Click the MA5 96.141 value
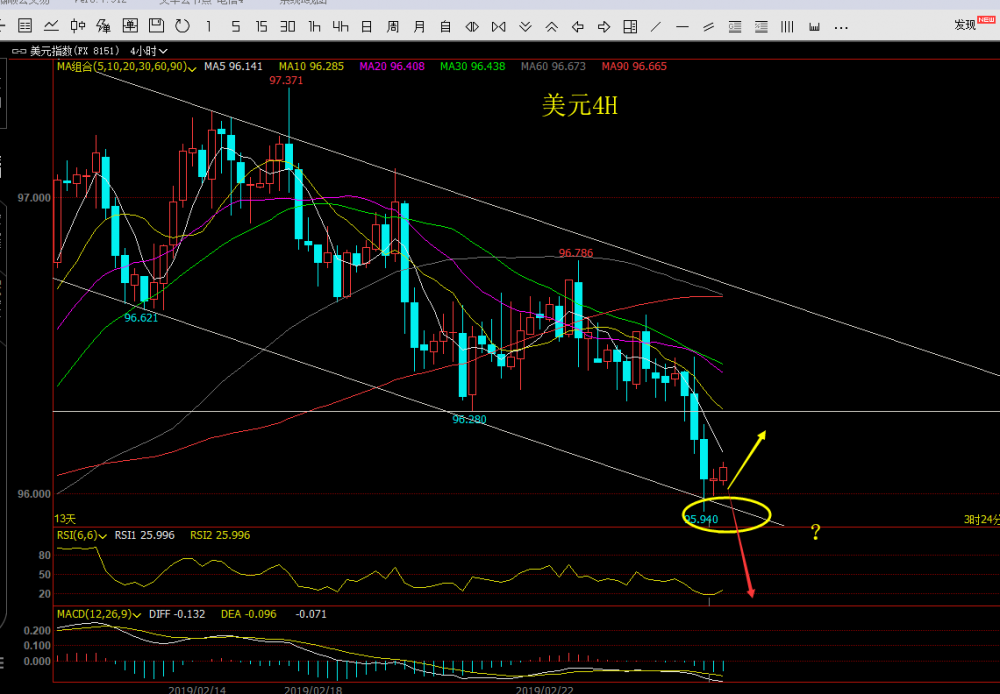This screenshot has width=1000, height=694. (x=233, y=66)
